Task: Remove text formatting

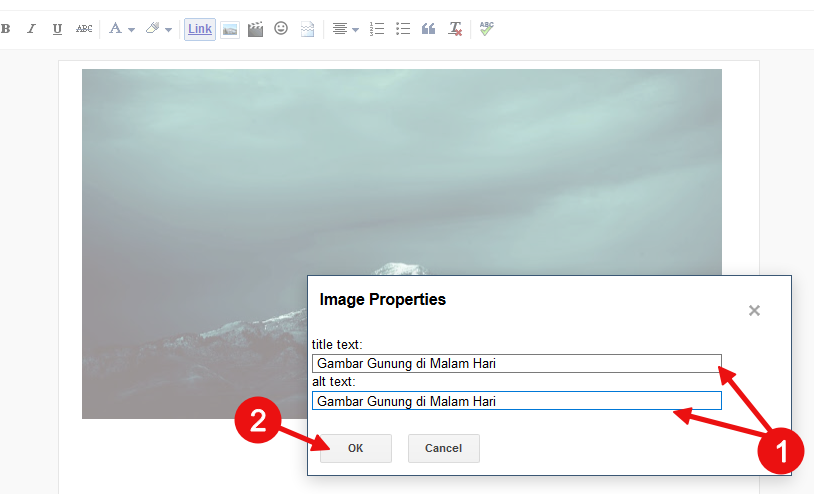Action: point(455,29)
